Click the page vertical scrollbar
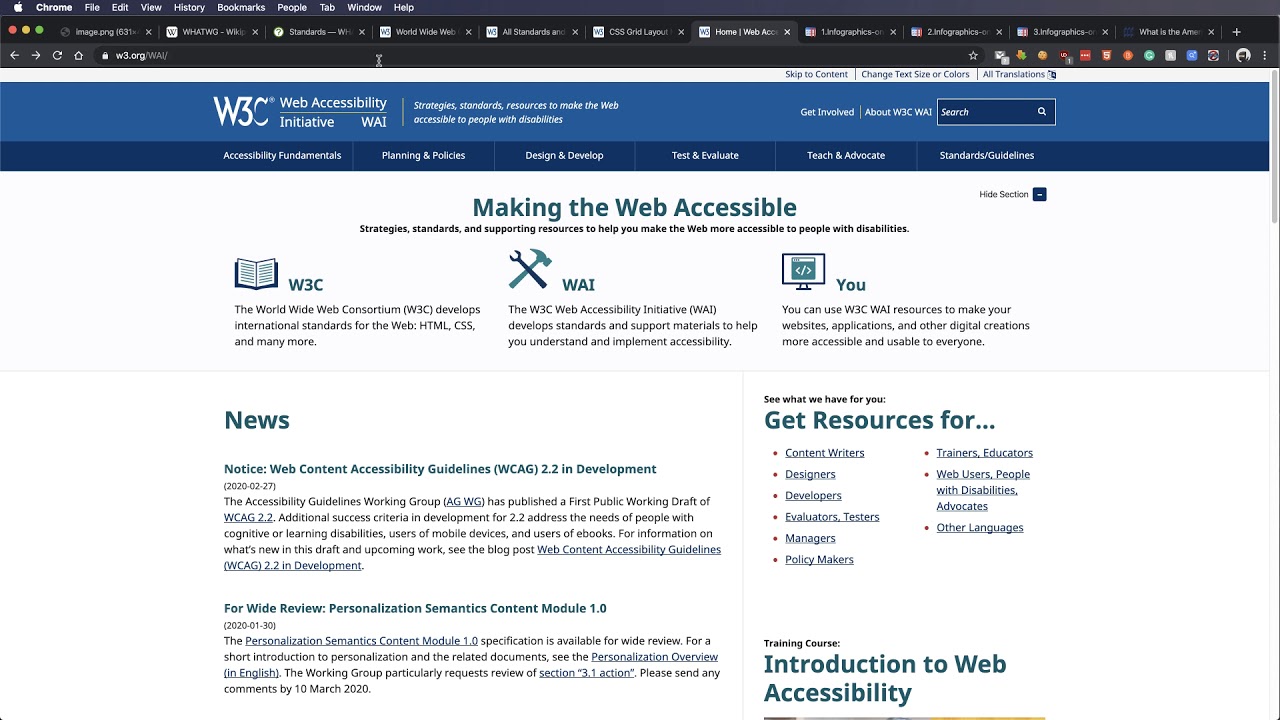Screen dimensions: 1280x720 pos(1274,146)
